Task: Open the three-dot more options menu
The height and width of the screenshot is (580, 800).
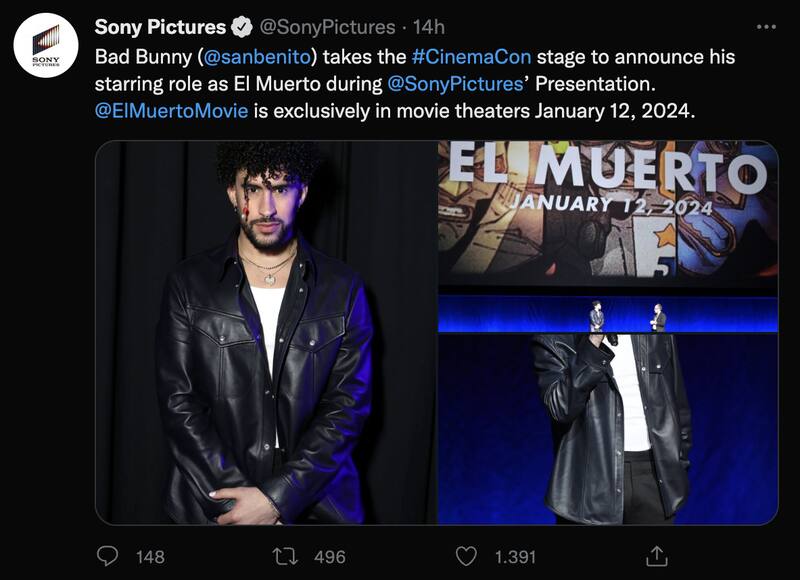Action: coord(765,26)
